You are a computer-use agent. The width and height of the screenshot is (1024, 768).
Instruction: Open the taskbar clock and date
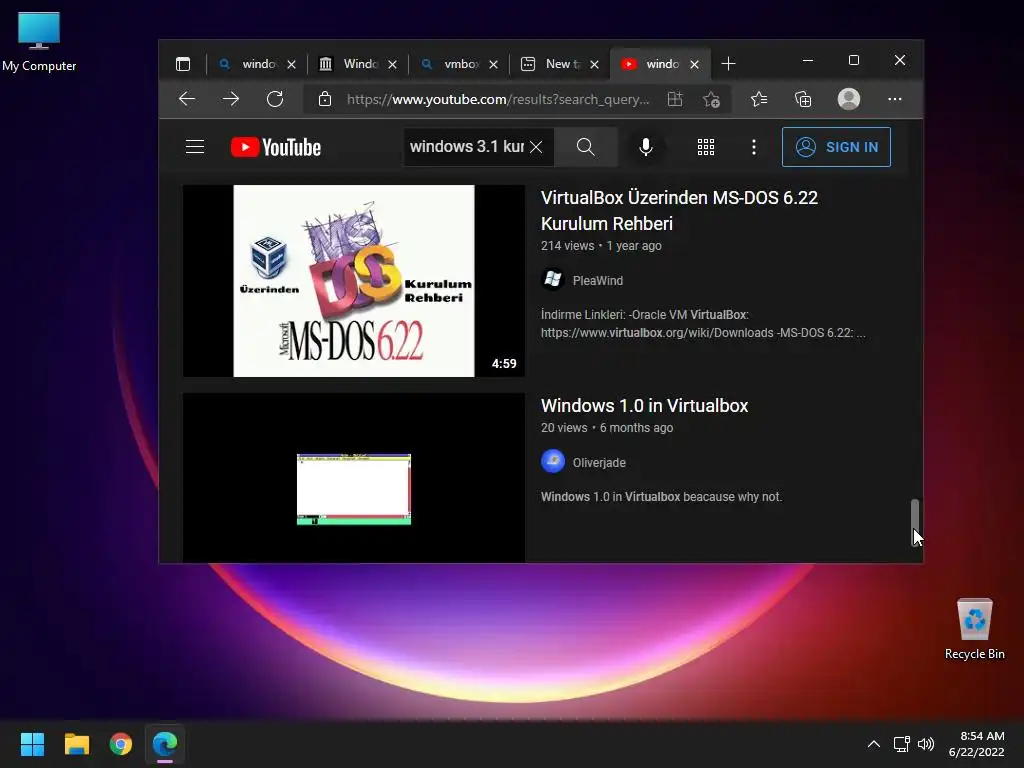977,744
